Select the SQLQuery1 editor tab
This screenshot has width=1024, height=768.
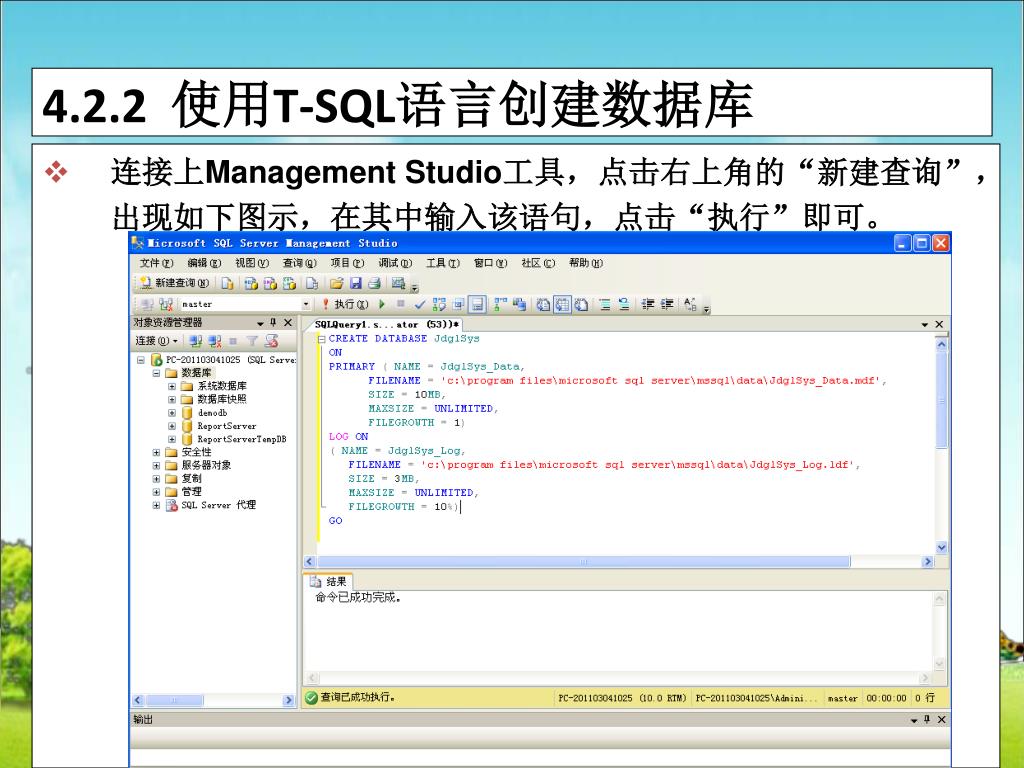(387, 325)
